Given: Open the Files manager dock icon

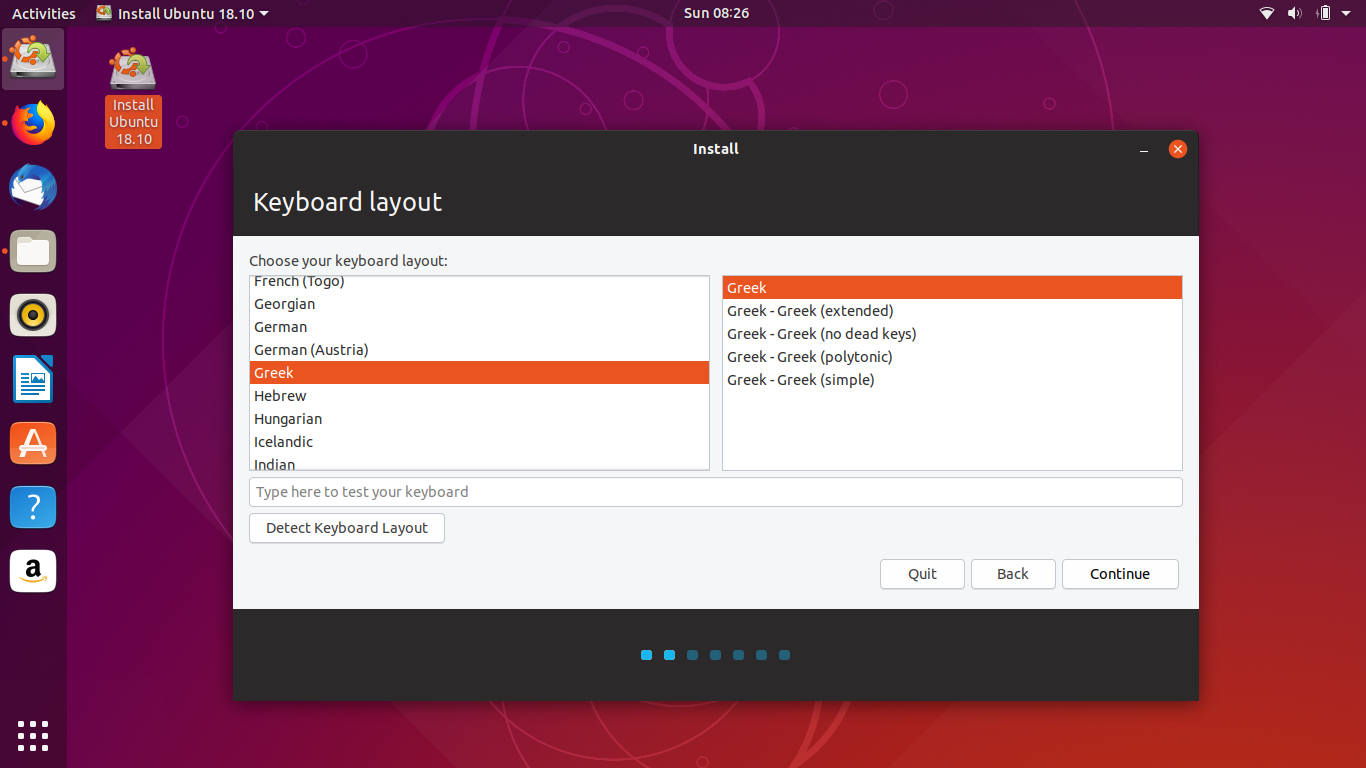Looking at the screenshot, I should click(x=33, y=251).
